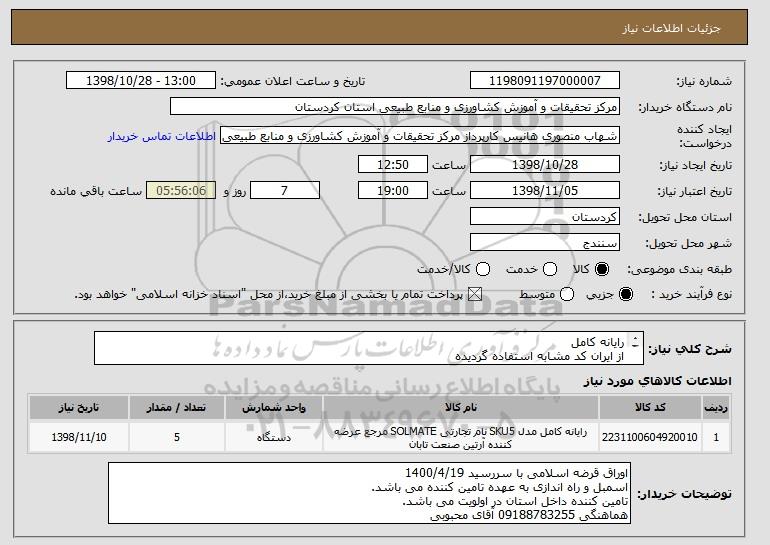
Task: Click the quantity cell showing 5
Action: (177, 437)
